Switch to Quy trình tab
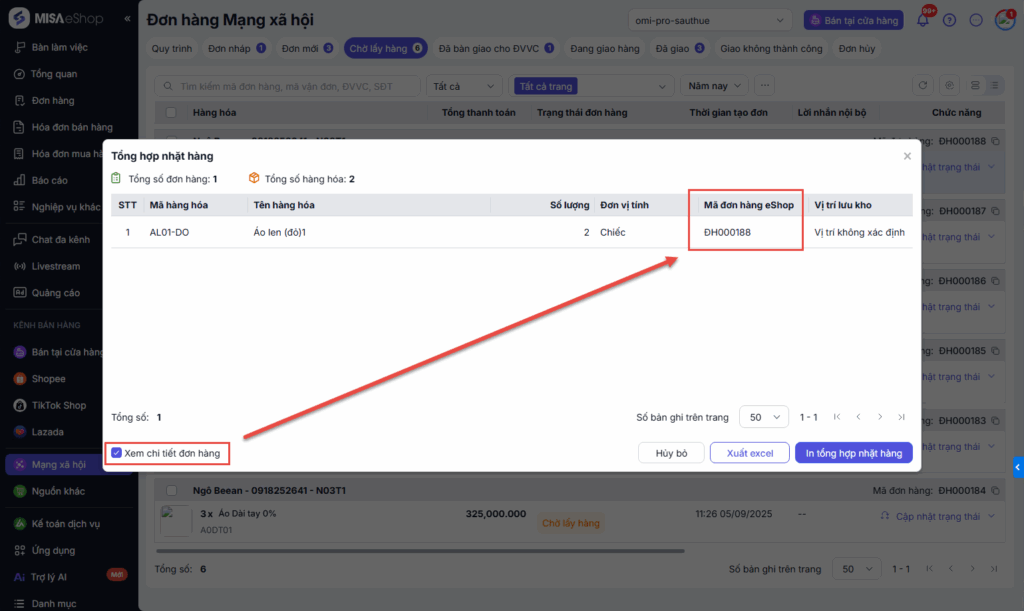 pos(172,48)
